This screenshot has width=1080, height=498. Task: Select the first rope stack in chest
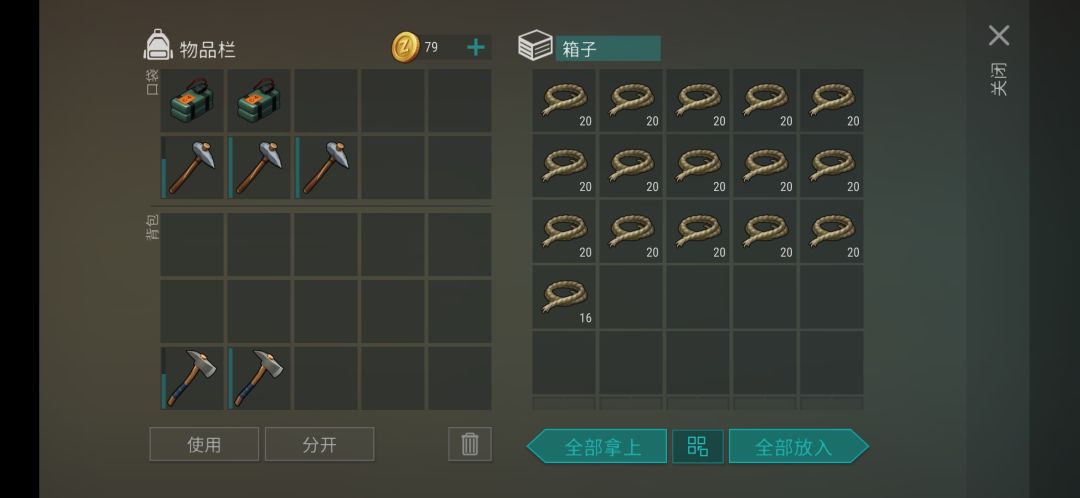pos(564,101)
